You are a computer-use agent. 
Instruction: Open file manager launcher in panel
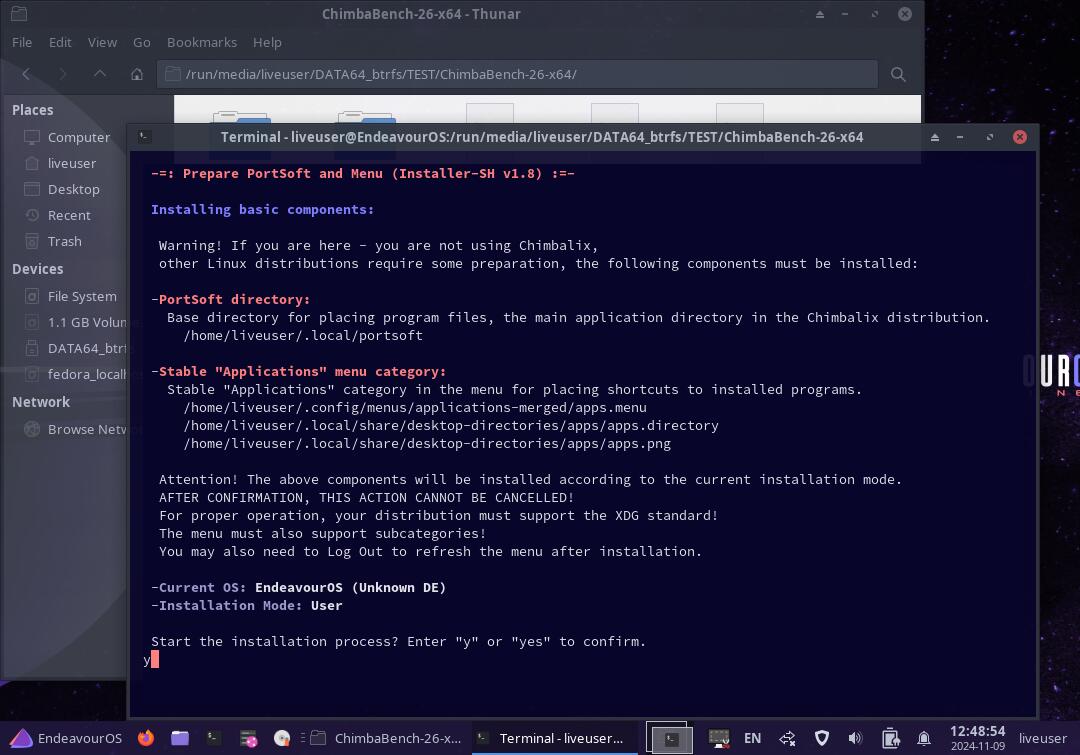pos(180,738)
